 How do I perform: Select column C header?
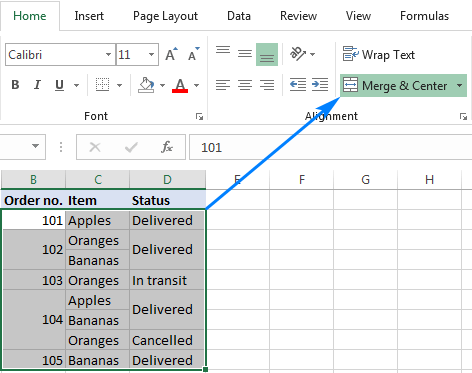pos(98,180)
